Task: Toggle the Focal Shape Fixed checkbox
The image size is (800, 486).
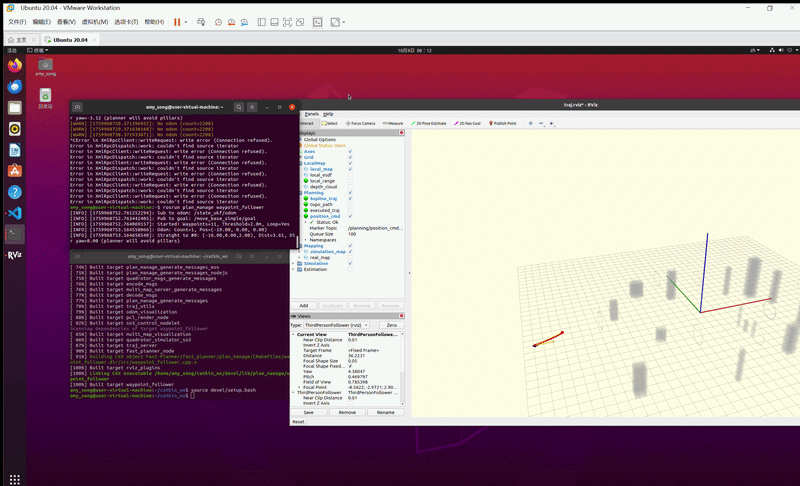Action: point(350,366)
